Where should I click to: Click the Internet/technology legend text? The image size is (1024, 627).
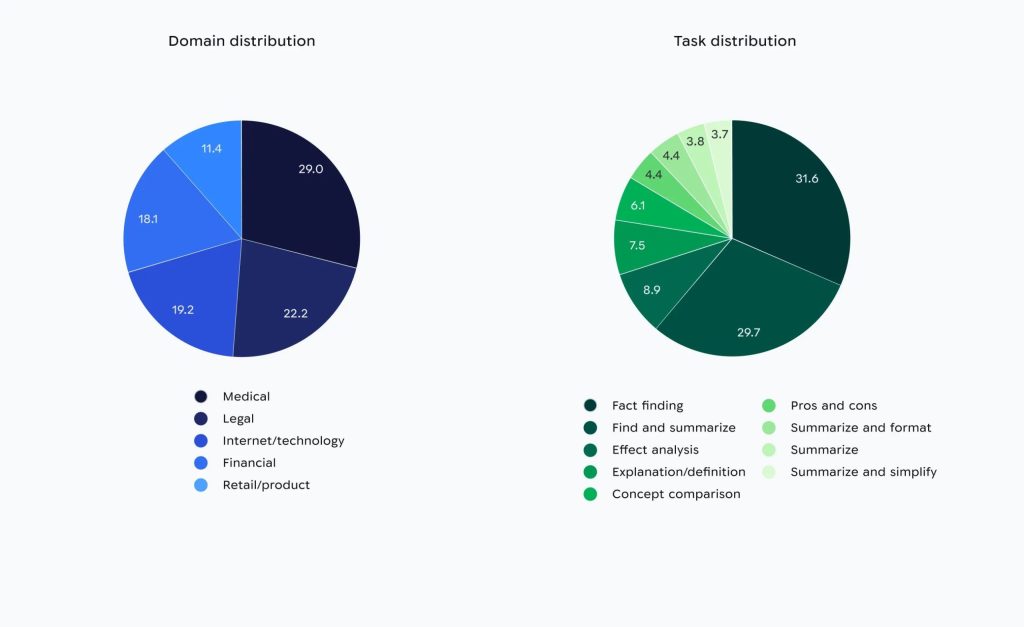pyautogui.click(x=283, y=441)
